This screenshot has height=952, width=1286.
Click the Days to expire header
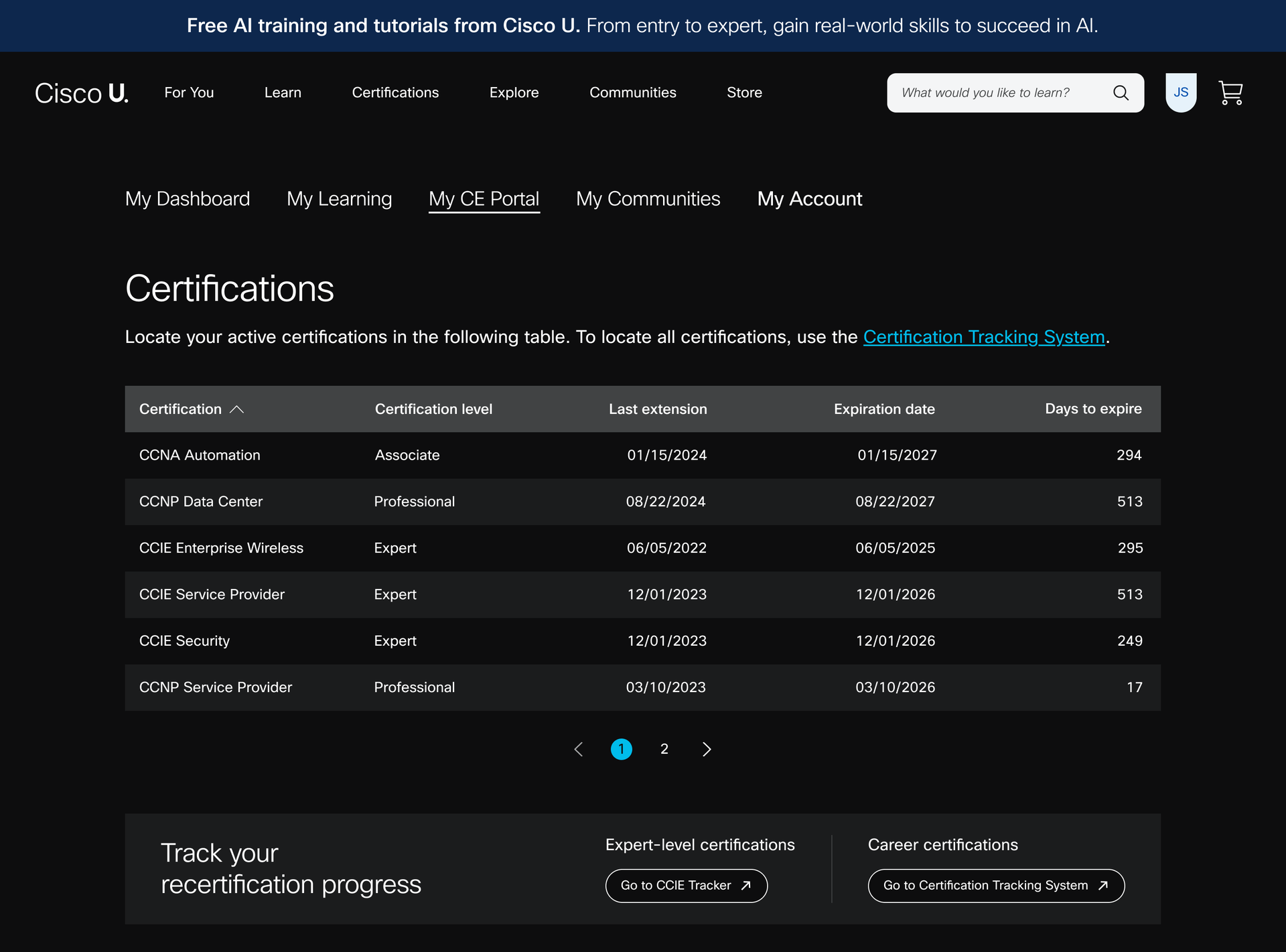1093,409
